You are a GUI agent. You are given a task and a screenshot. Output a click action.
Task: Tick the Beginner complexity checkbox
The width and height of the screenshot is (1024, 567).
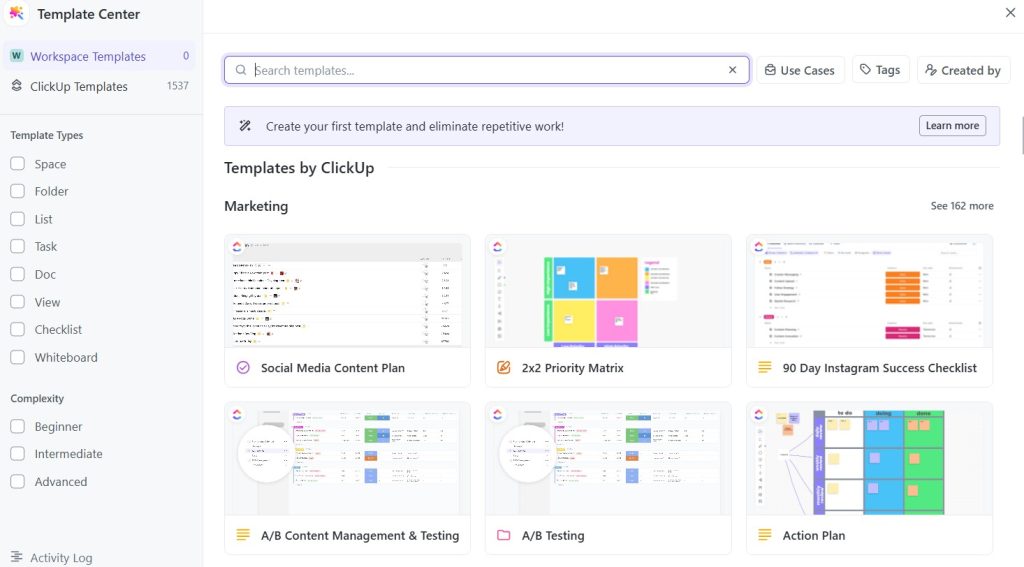[18, 426]
